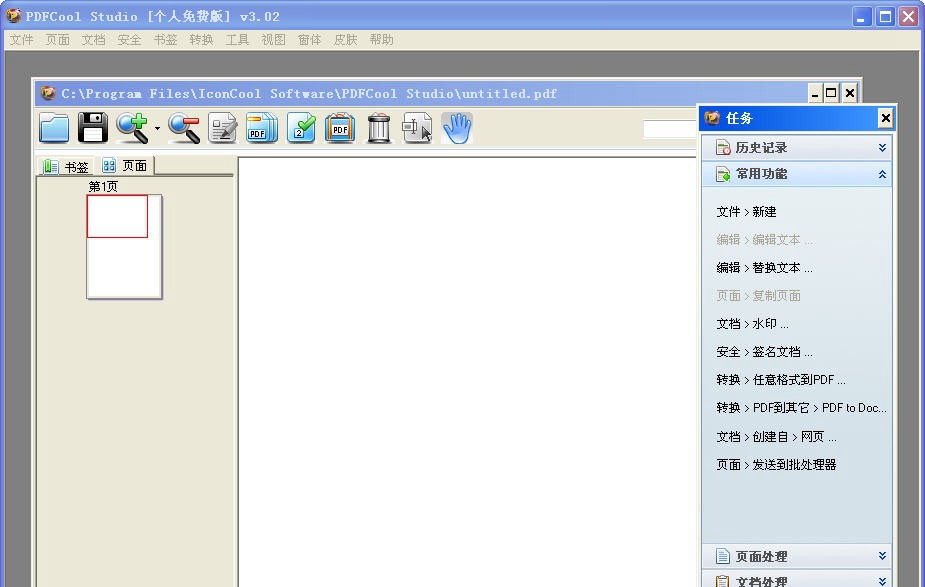Click the 转换 > 任意格式到PDF task link

[780, 380]
